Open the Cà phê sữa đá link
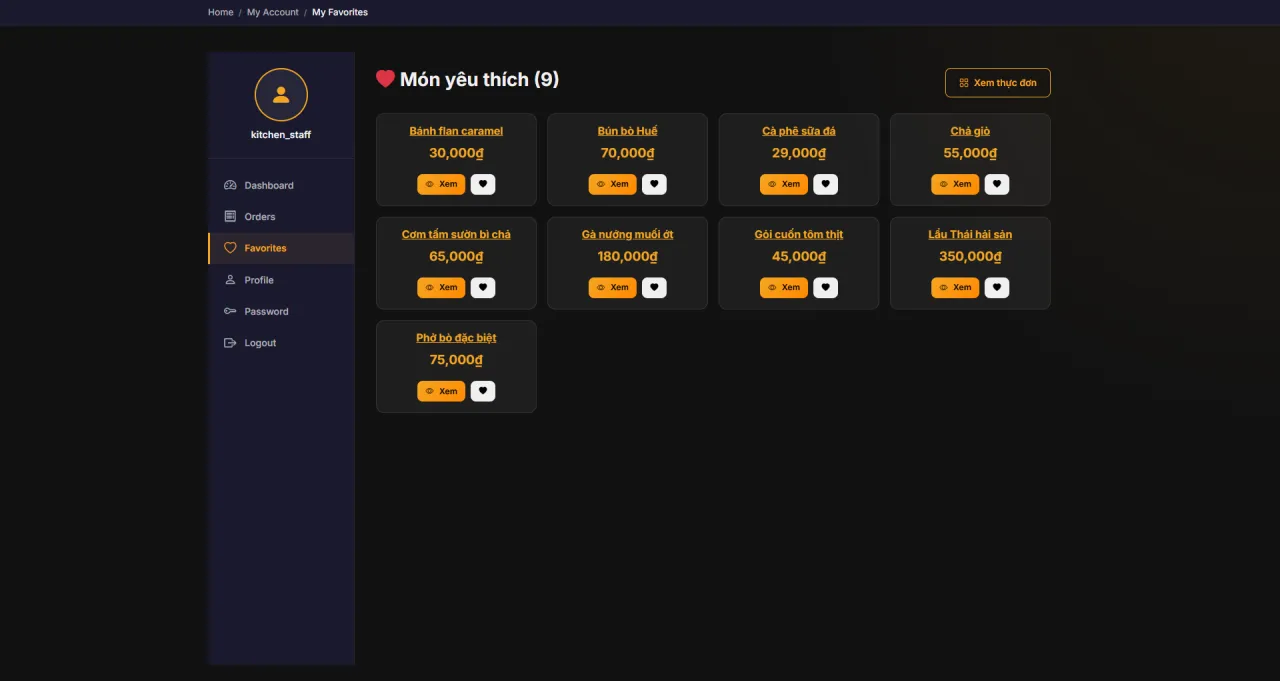 pyautogui.click(x=799, y=131)
